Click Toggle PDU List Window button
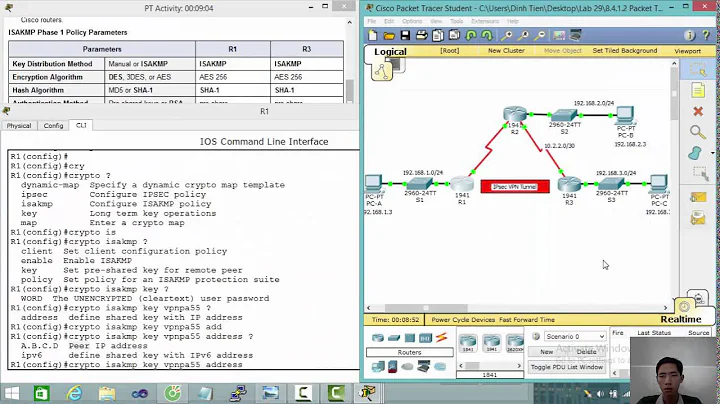This screenshot has height=404, width=720. point(567,367)
